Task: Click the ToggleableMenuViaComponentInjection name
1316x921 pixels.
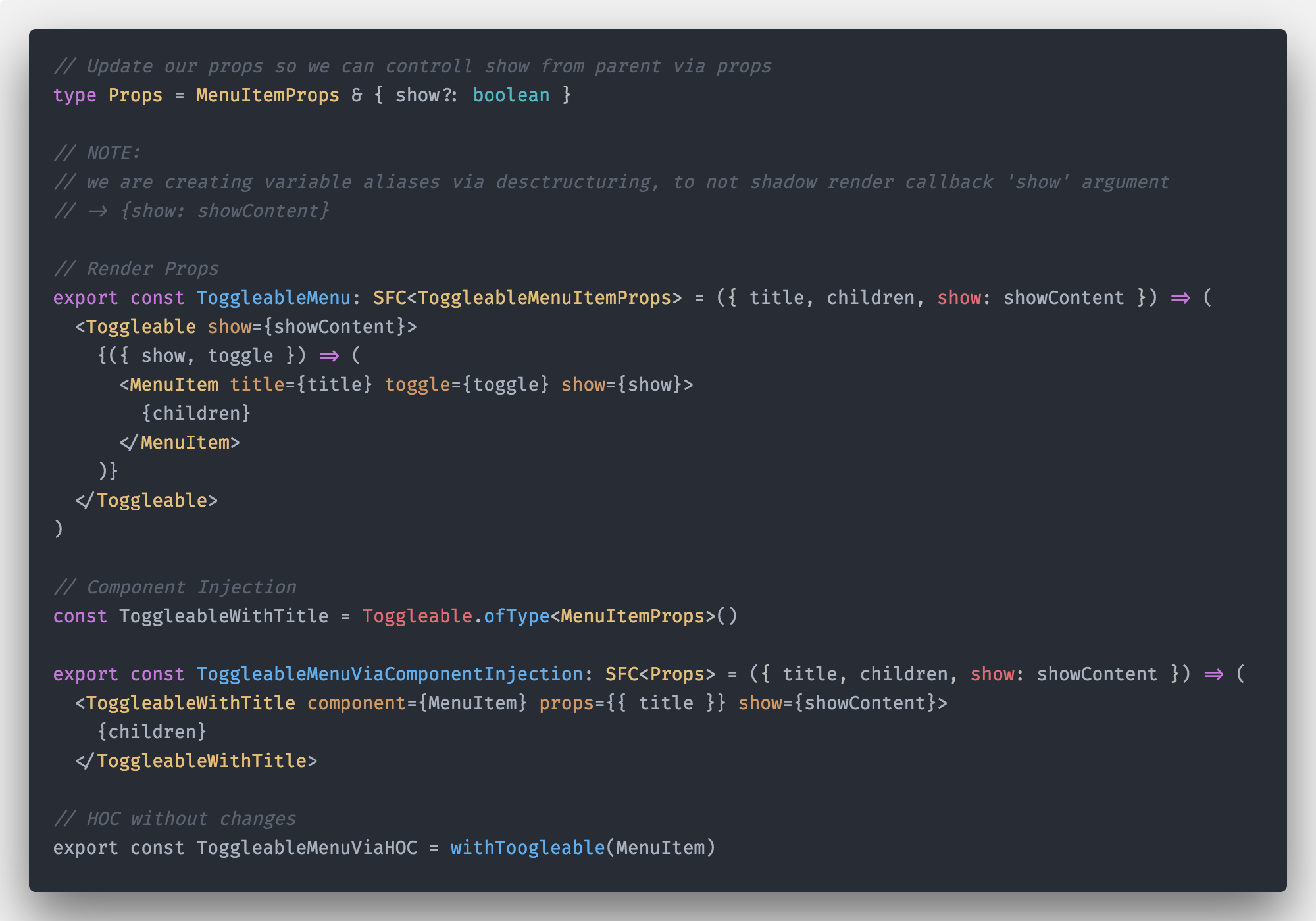Action: point(389,674)
